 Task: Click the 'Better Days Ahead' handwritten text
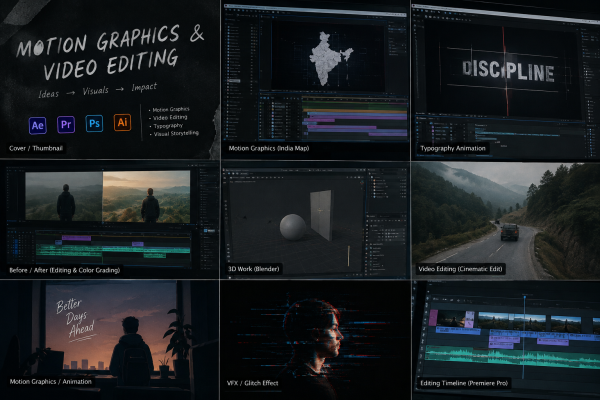pos(75,319)
